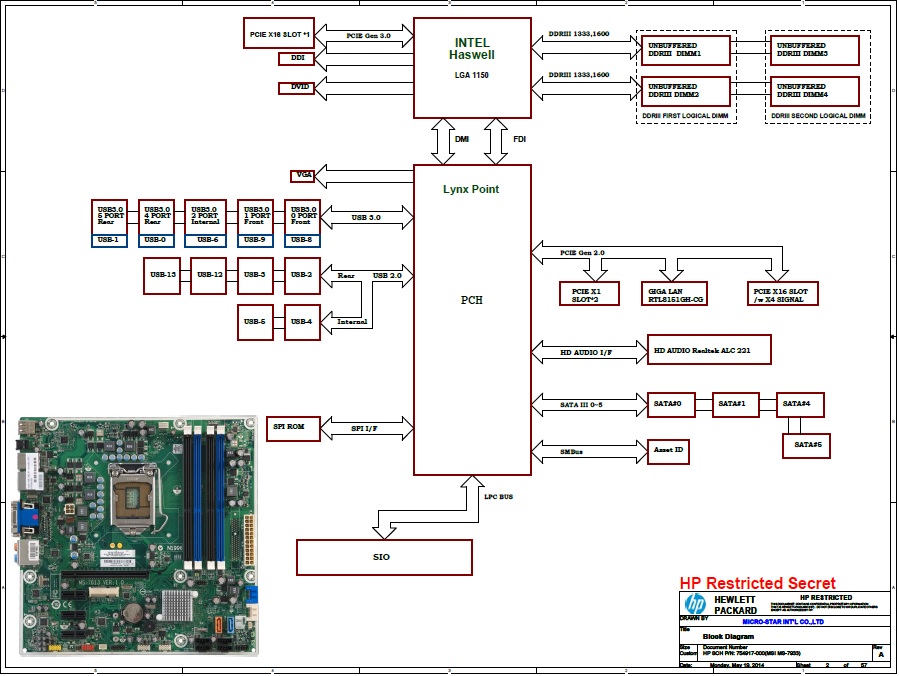Click the SATA#5 box
Image resolution: width=900 pixels, height=676 pixels.
click(807, 444)
